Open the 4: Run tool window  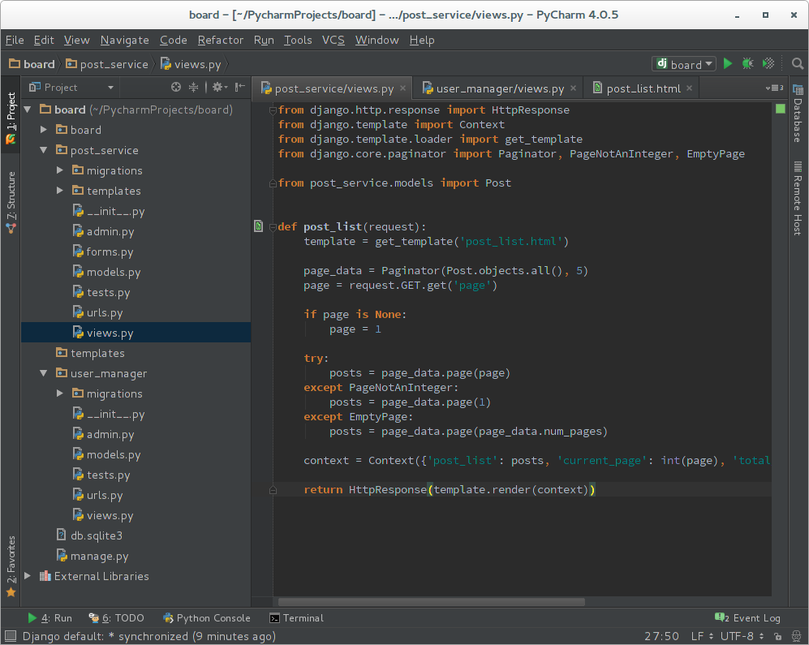[50, 618]
